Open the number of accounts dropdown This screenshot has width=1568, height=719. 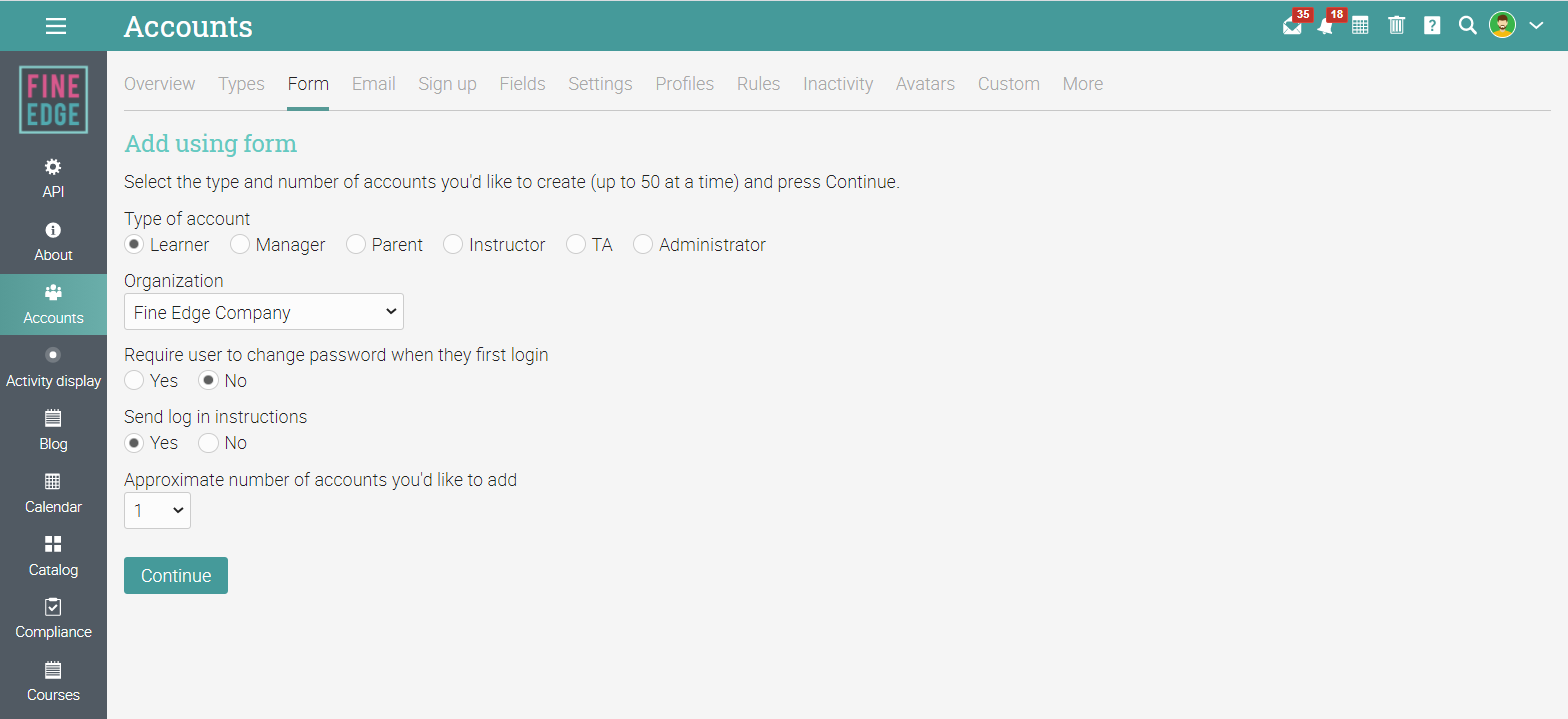click(x=157, y=510)
